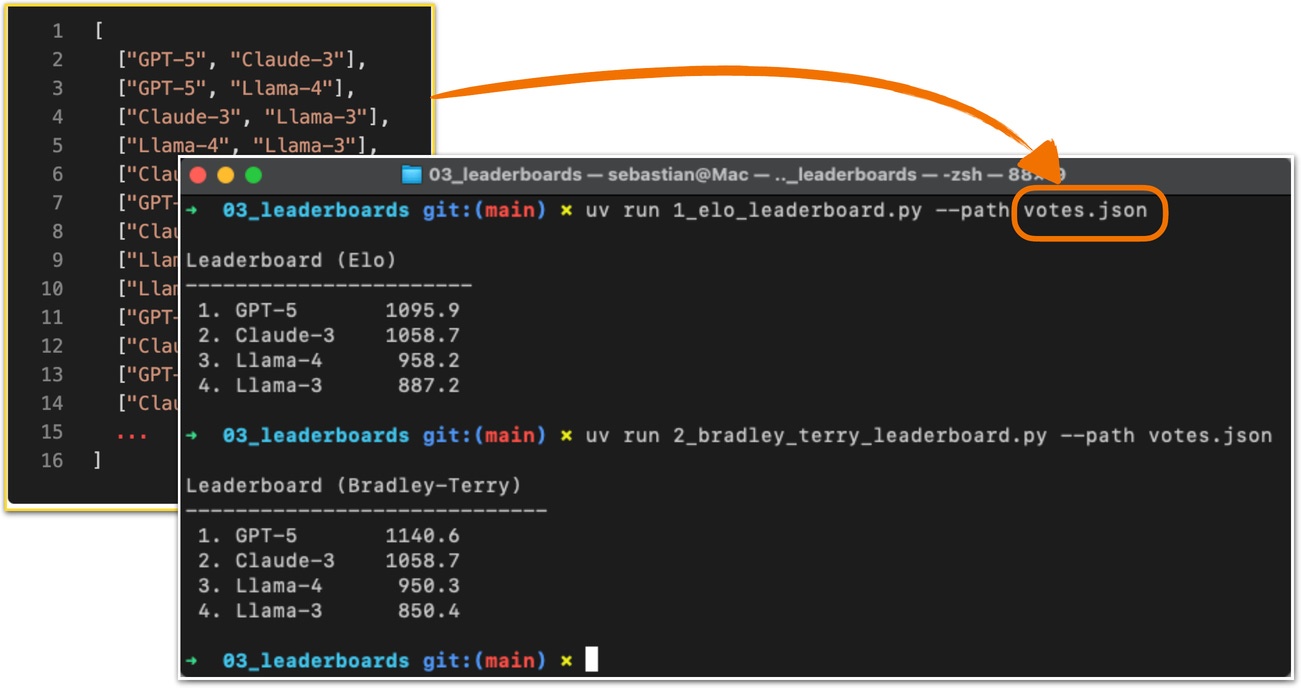Select the Elo leaderboard row for Claude-3
The width and height of the screenshot is (1301, 688).
pos(329,335)
